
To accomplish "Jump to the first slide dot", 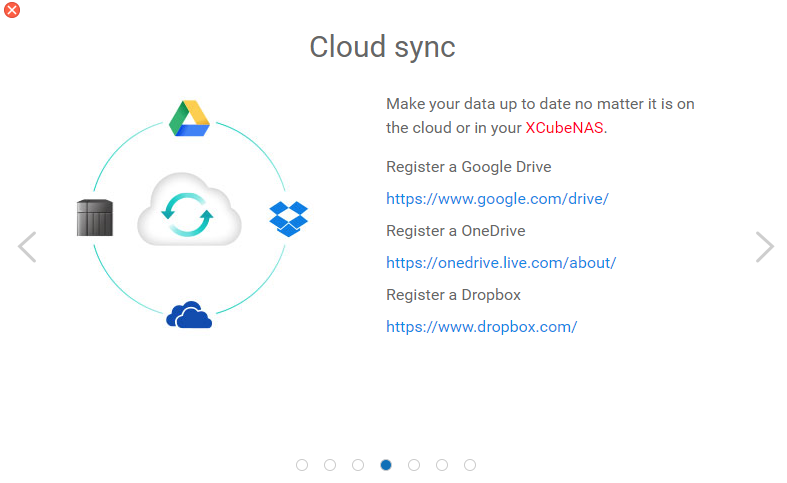I will click(x=302, y=465).
